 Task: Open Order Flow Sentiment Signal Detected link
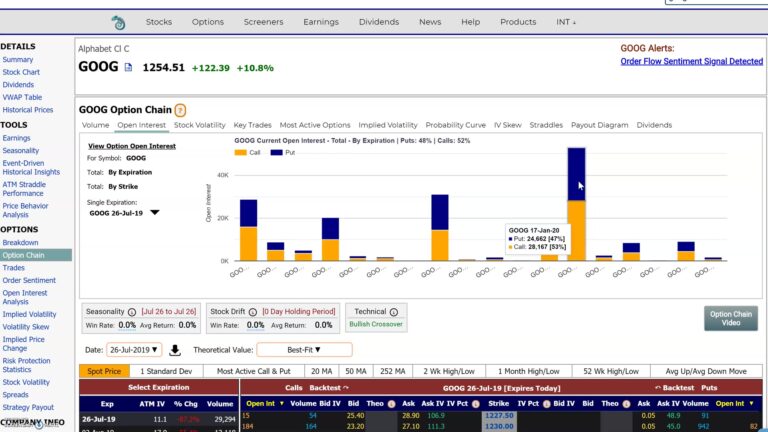pos(692,61)
